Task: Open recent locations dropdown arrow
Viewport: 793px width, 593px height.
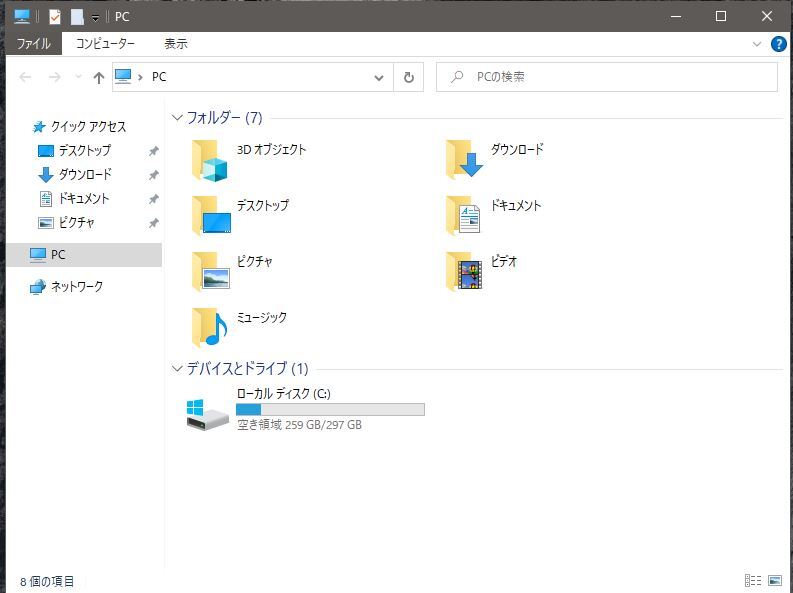Action: [x=78, y=77]
